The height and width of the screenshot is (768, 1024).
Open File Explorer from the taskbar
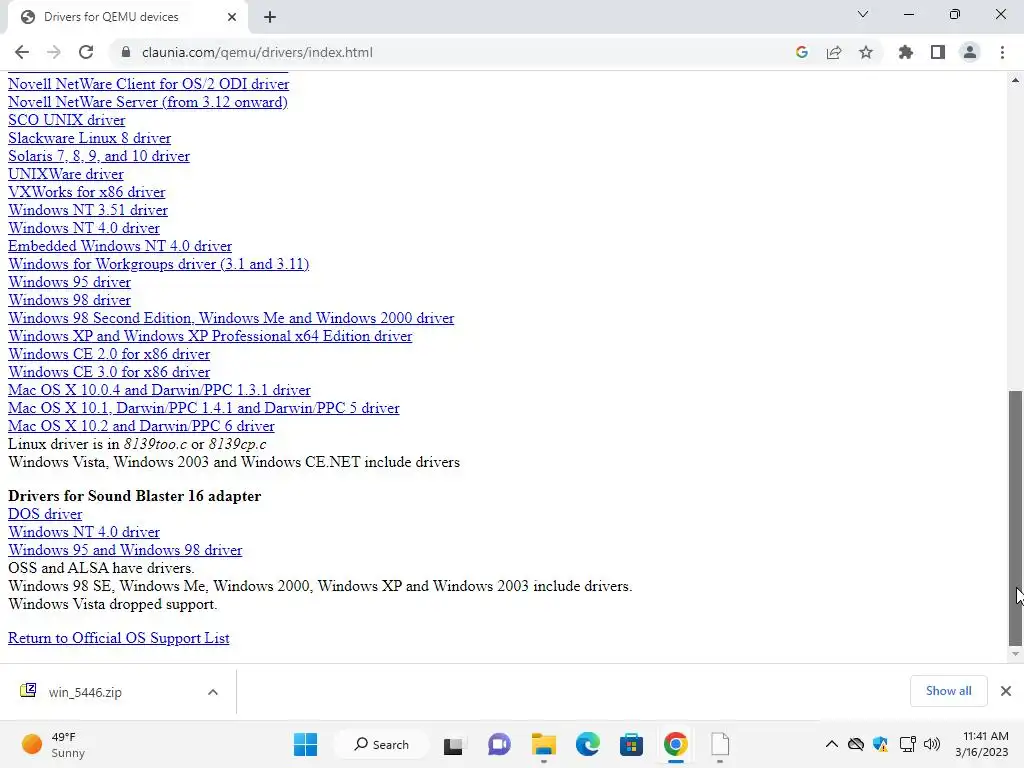click(x=543, y=744)
